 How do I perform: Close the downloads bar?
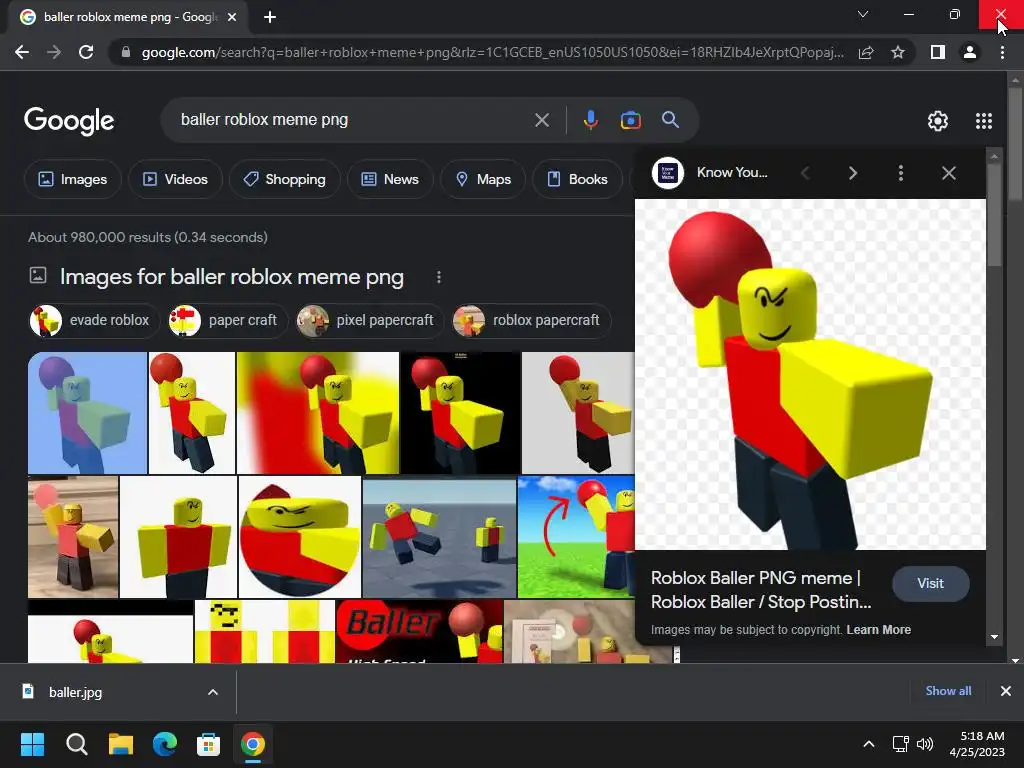[1006, 691]
